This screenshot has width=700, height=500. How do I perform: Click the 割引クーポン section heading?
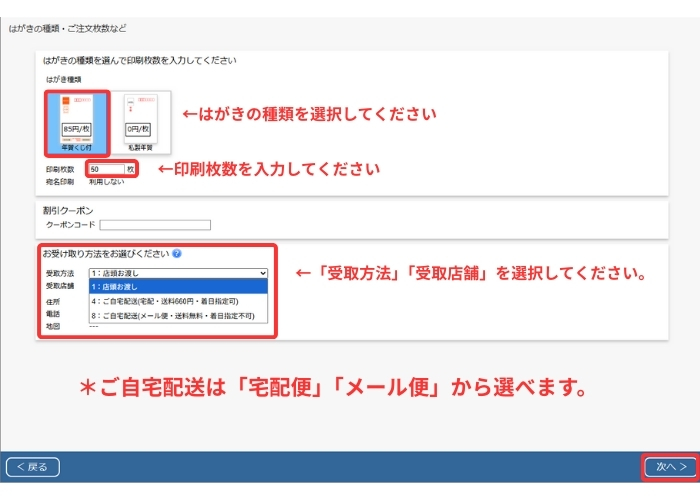68,211
